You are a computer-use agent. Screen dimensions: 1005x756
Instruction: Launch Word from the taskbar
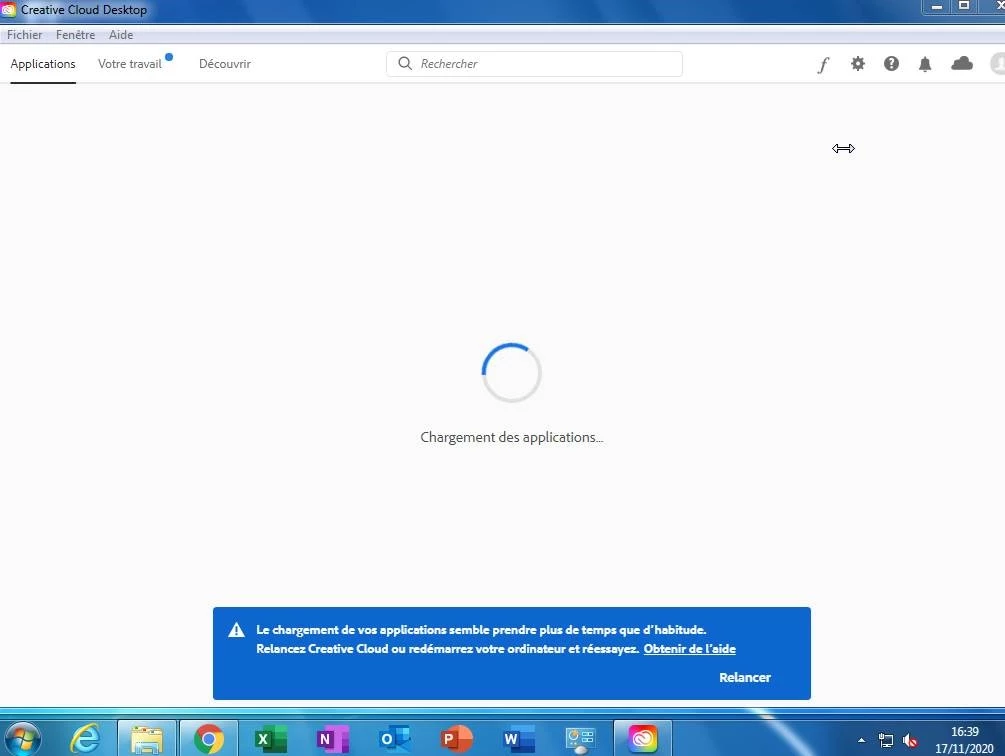tap(518, 739)
